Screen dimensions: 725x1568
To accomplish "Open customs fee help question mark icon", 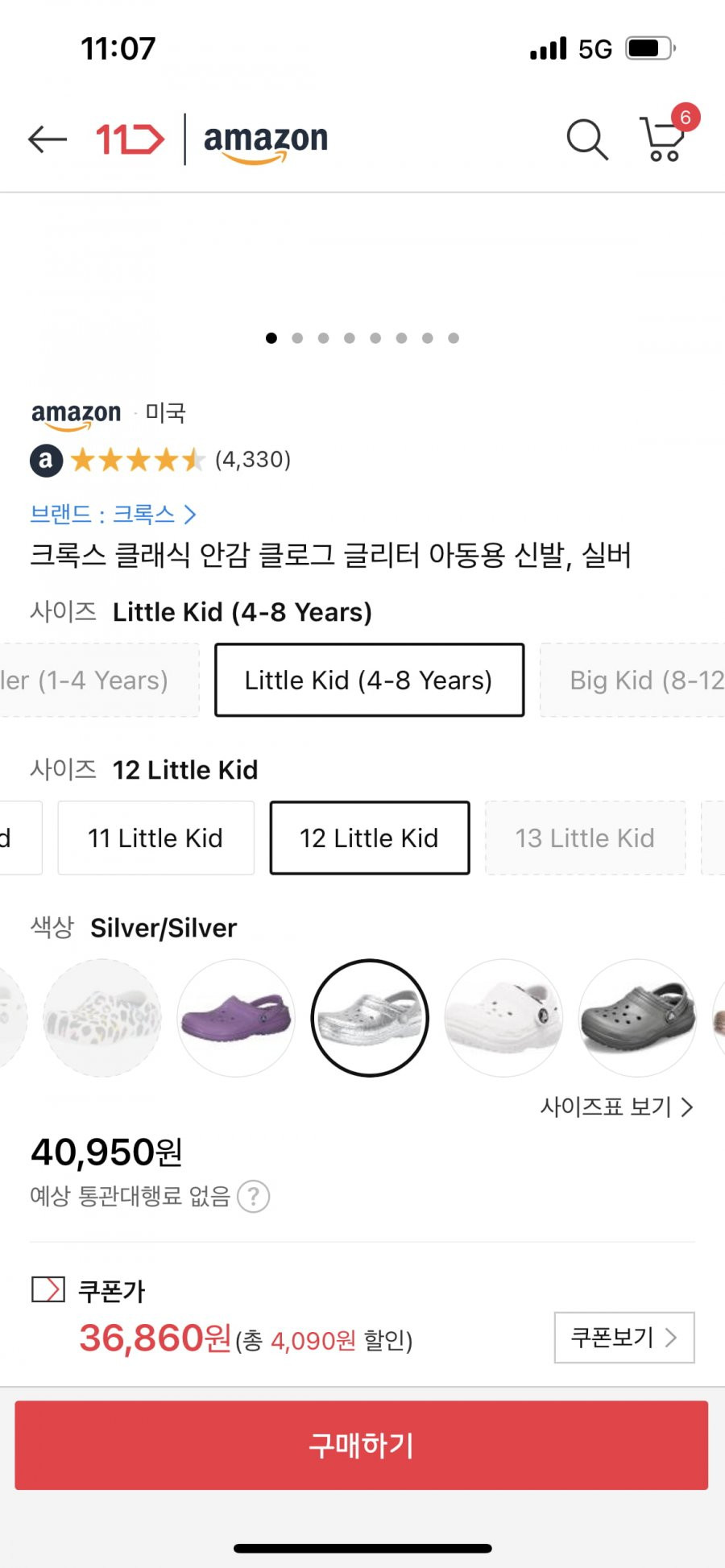I will tap(254, 1197).
